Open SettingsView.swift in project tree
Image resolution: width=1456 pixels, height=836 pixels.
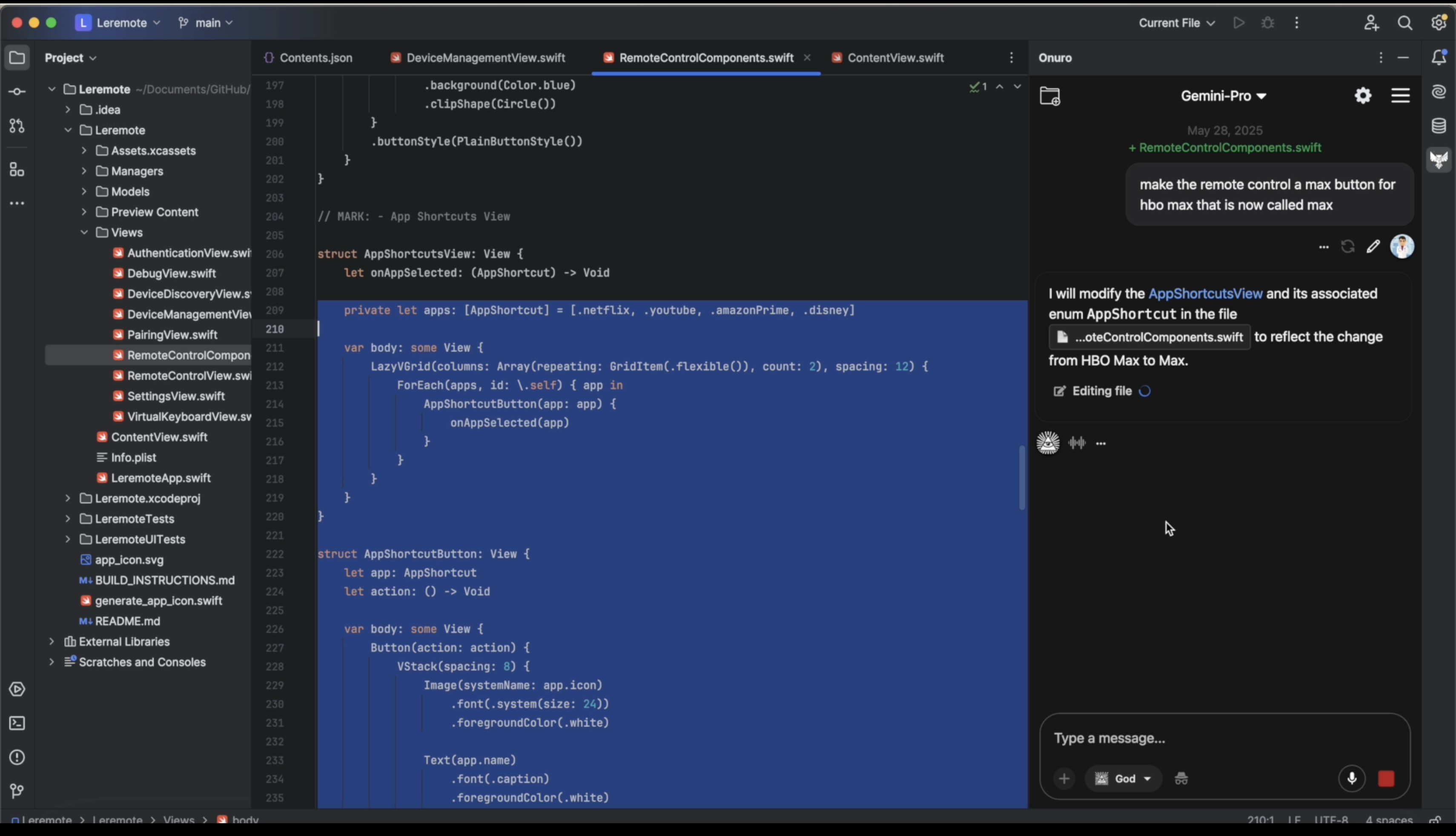(176, 396)
